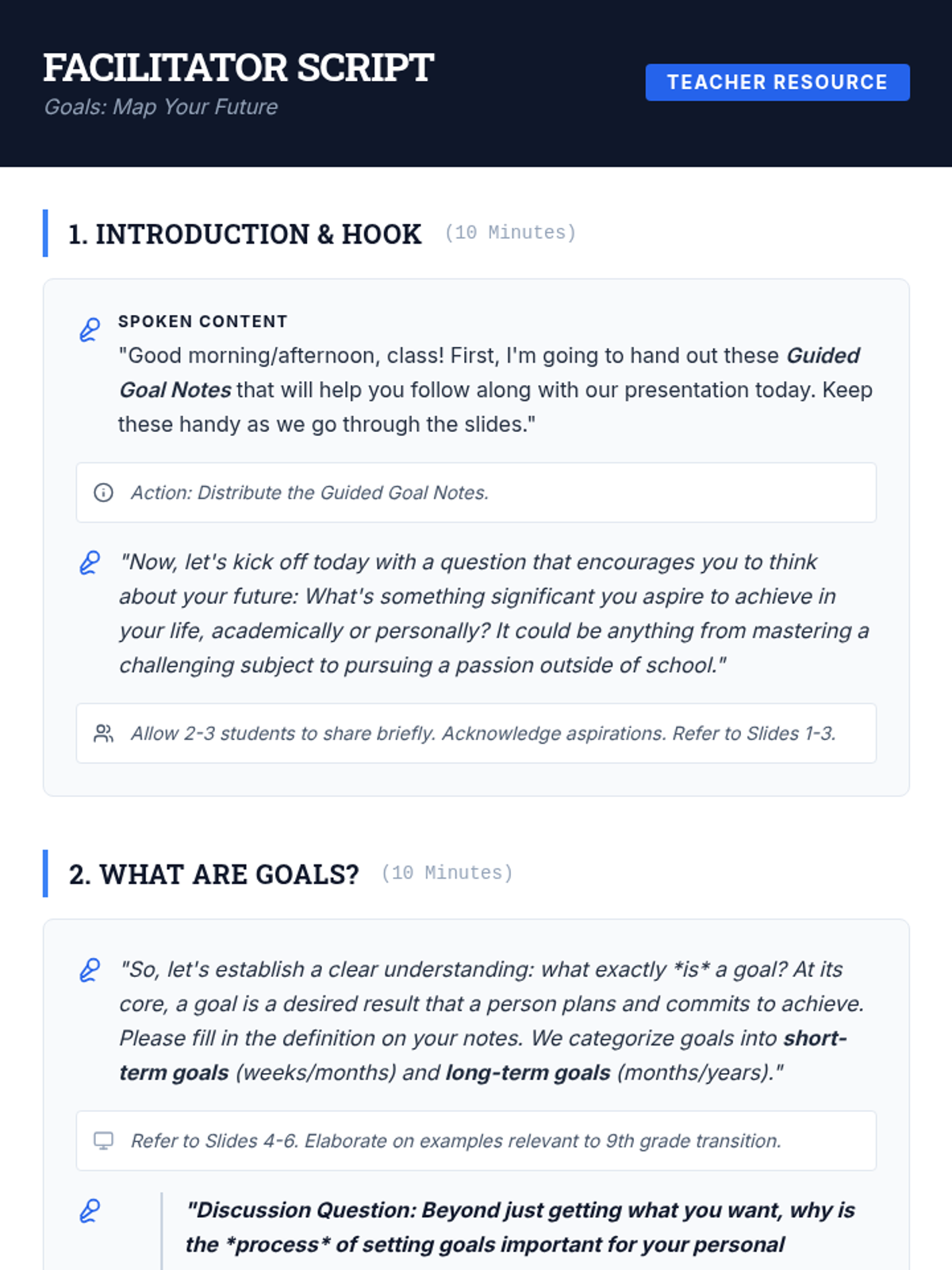Click the 10 Minutes label beside What Are Goals?
Image resolution: width=952 pixels, height=1270 pixels.
[x=447, y=873]
